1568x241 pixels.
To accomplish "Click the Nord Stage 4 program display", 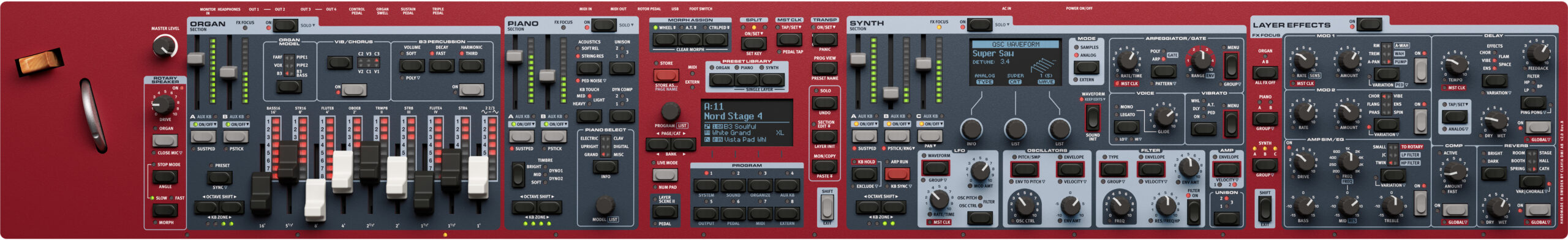I will click(747, 122).
